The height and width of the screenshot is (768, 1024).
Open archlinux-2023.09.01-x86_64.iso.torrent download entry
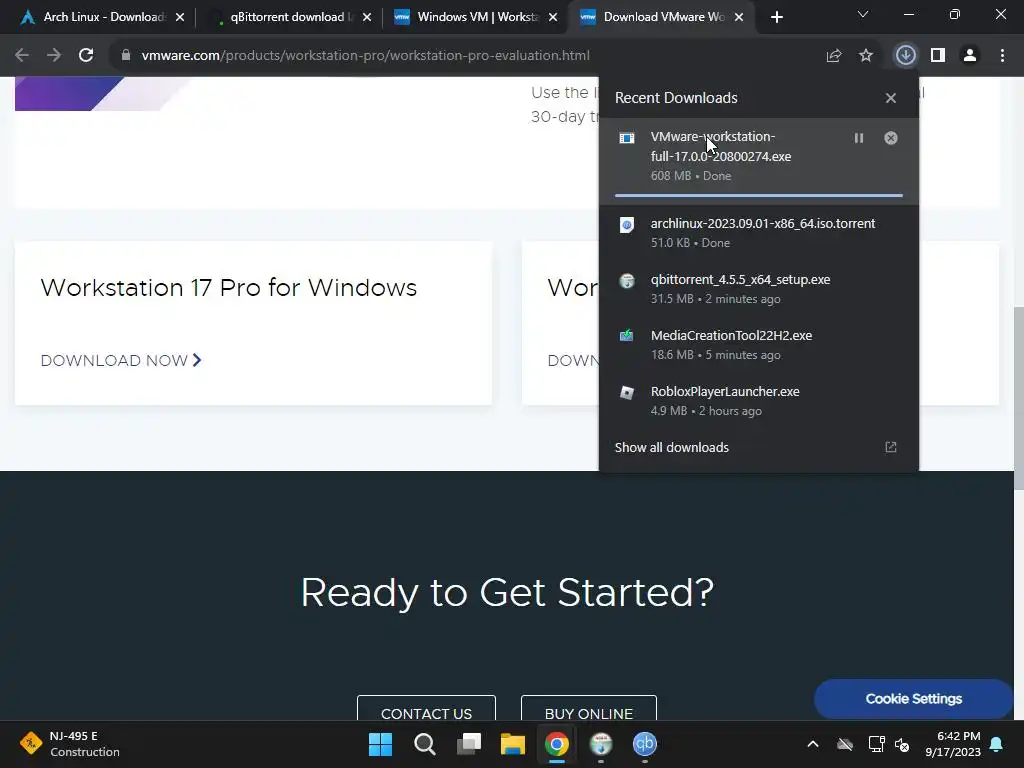(x=758, y=232)
